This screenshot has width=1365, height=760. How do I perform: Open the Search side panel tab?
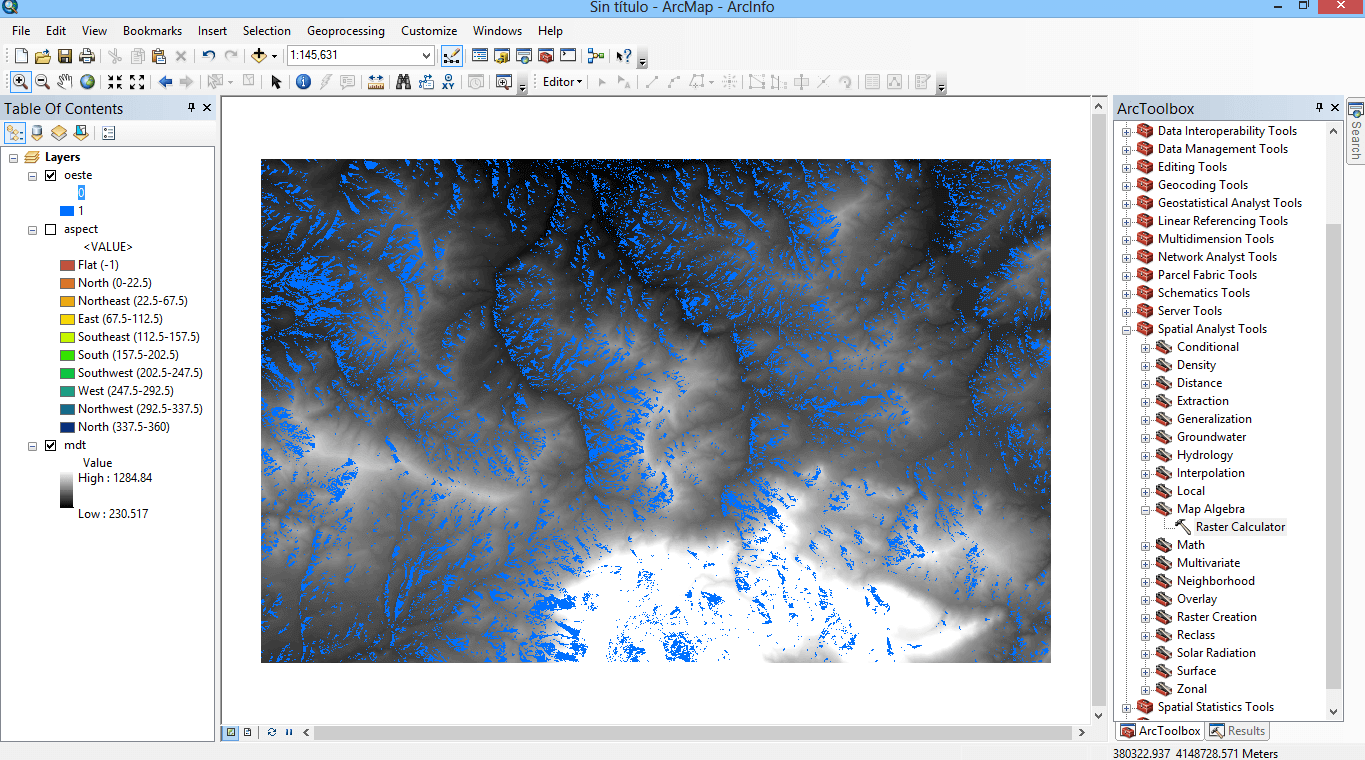point(1355,133)
